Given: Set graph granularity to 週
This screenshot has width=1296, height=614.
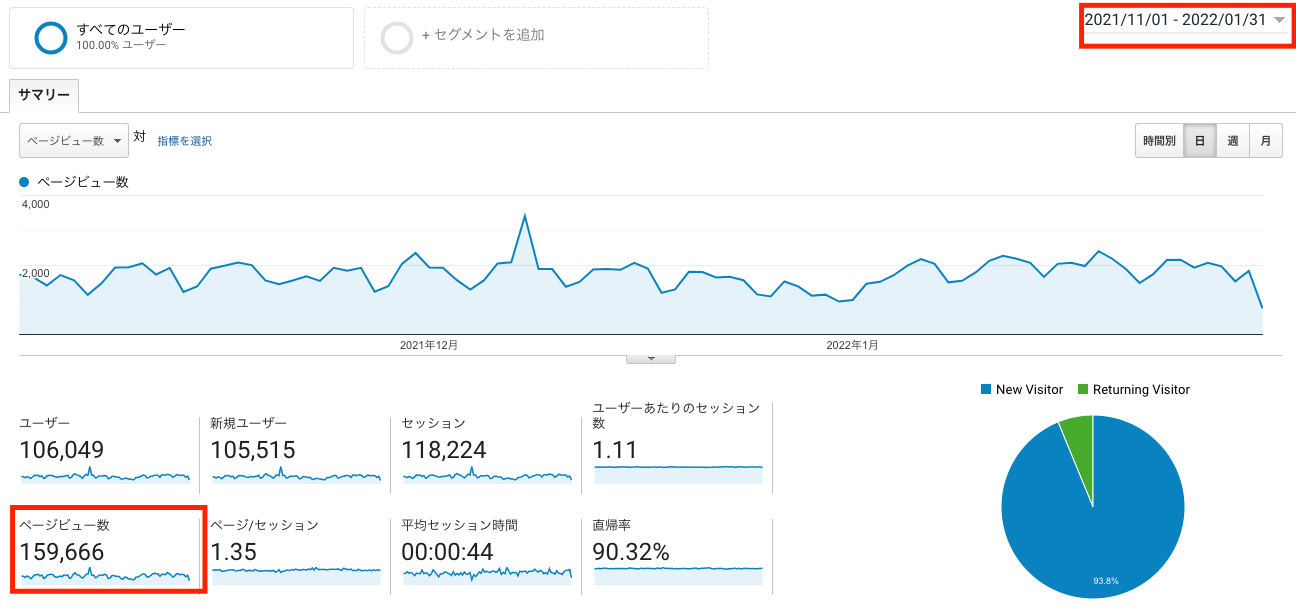Looking at the screenshot, I should [x=1233, y=141].
